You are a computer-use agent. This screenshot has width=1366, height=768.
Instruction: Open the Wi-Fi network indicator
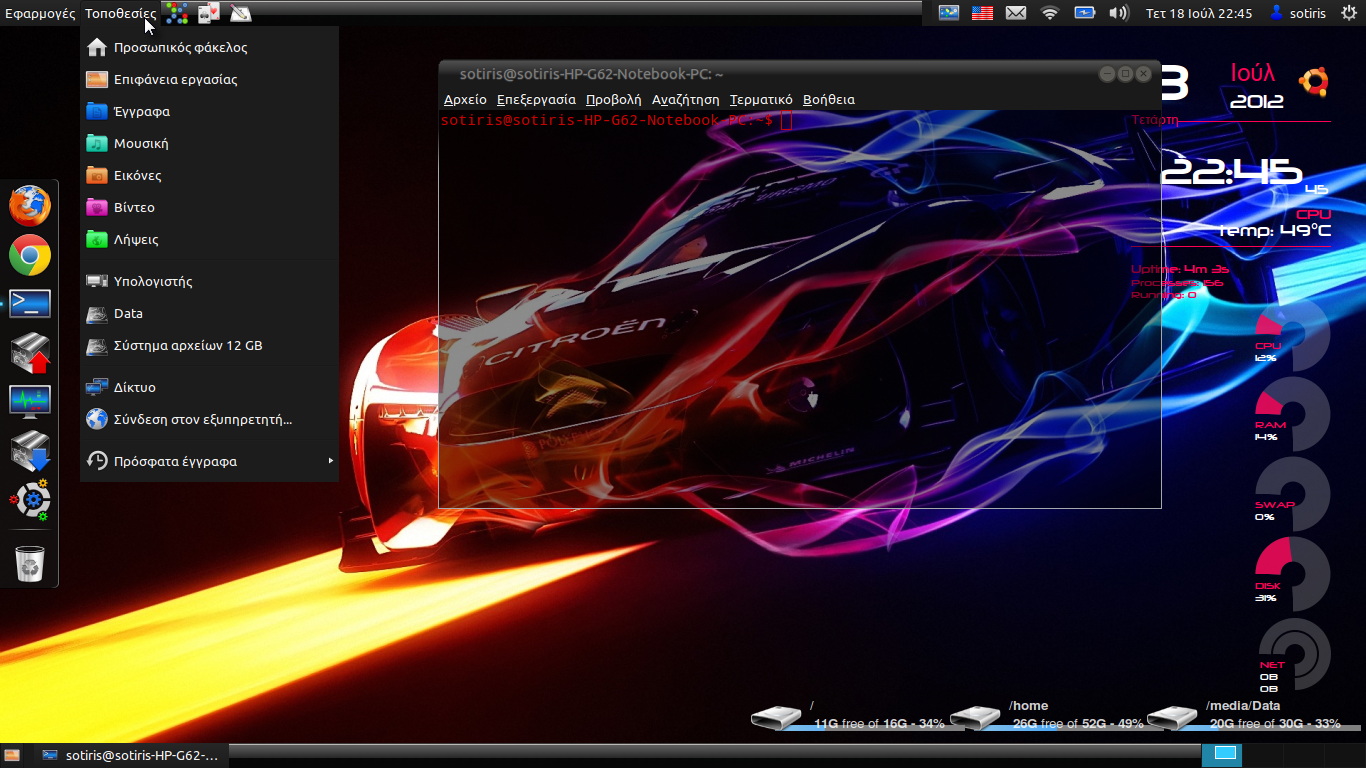1049,13
